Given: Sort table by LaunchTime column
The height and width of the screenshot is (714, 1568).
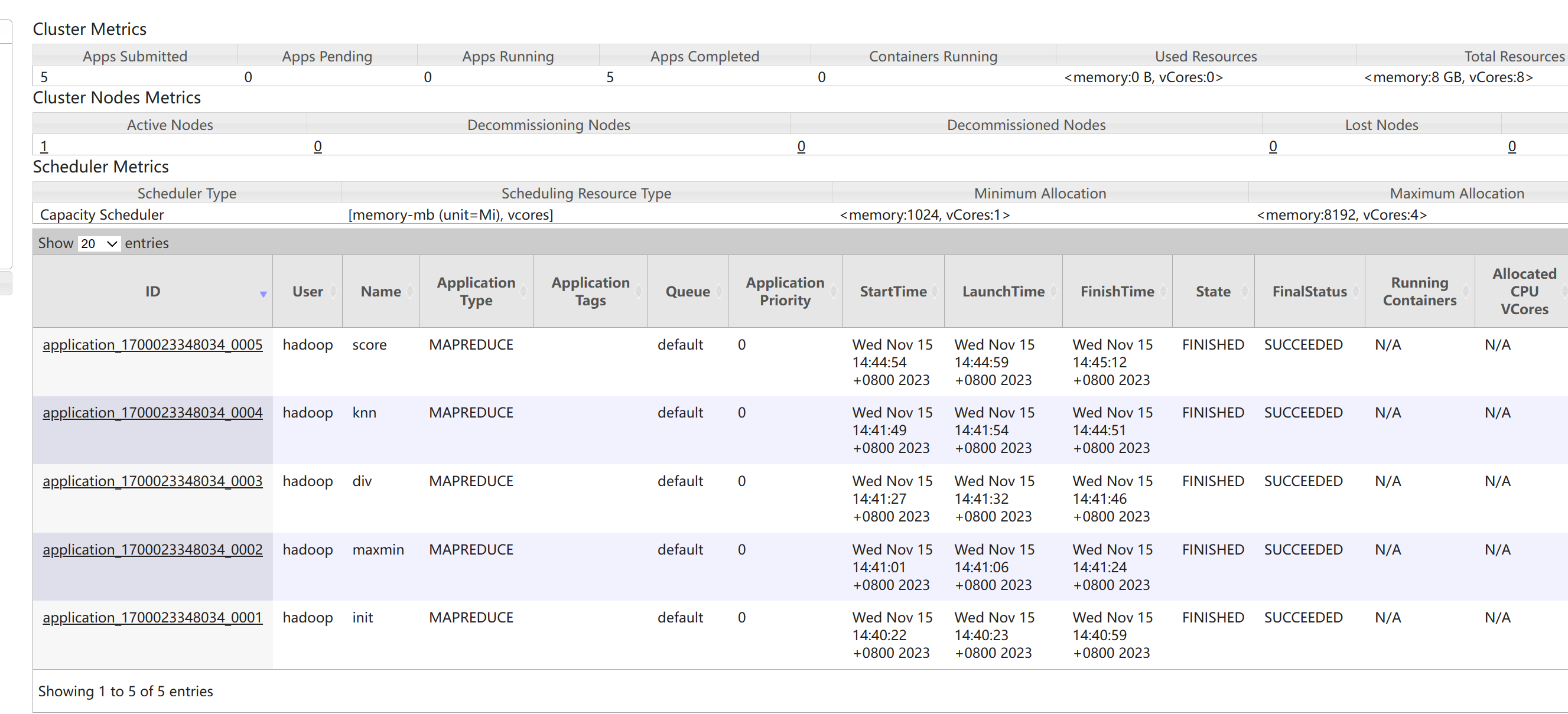Looking at the screenshot, I should point(1003,292).
